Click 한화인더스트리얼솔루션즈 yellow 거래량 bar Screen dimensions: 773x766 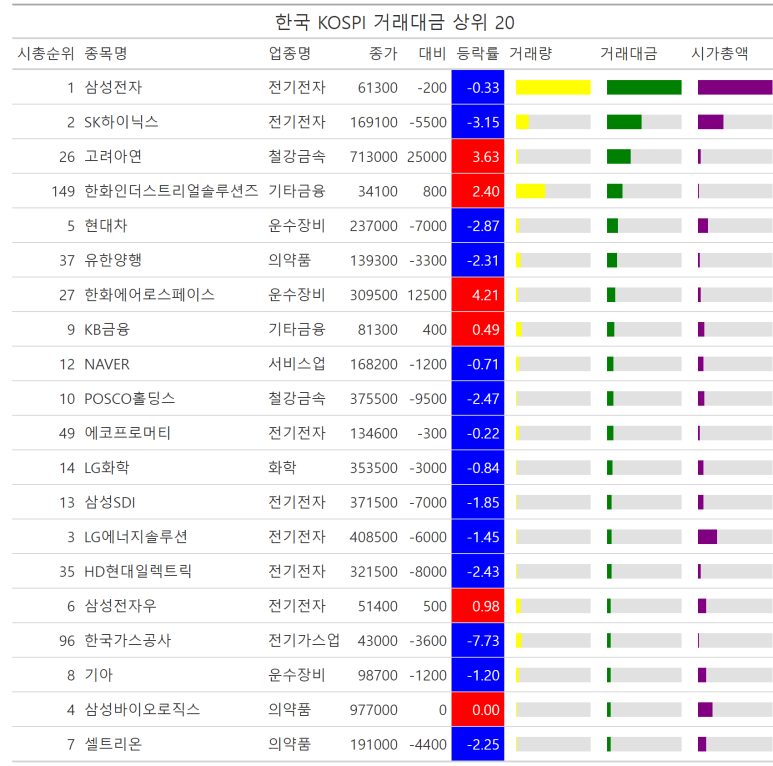click(x=530, y=191)
